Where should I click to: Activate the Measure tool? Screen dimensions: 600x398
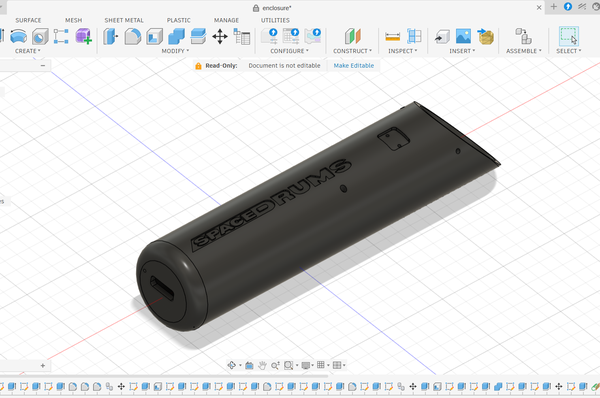(393, 37)
